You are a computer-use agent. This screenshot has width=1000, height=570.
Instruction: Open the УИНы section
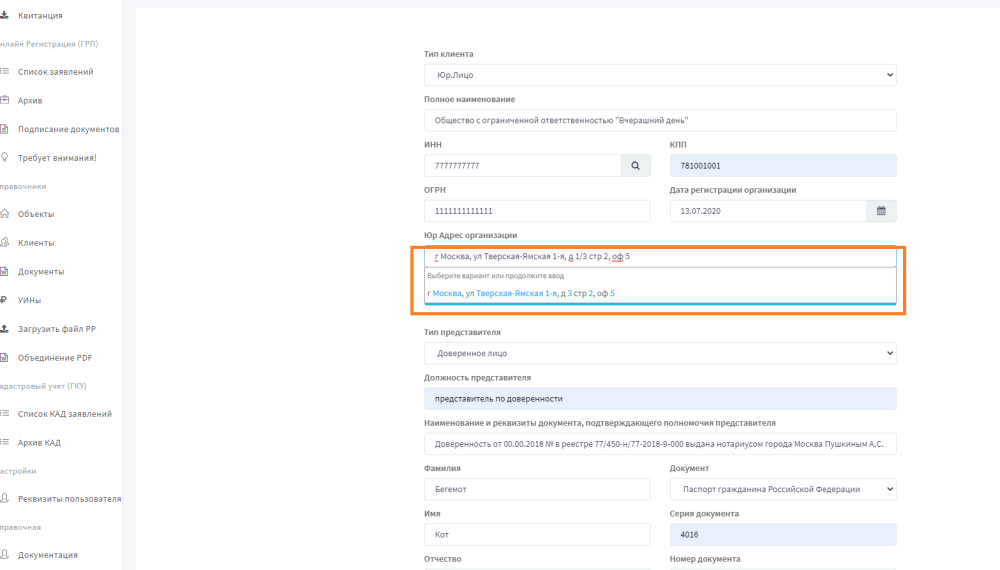29,300
